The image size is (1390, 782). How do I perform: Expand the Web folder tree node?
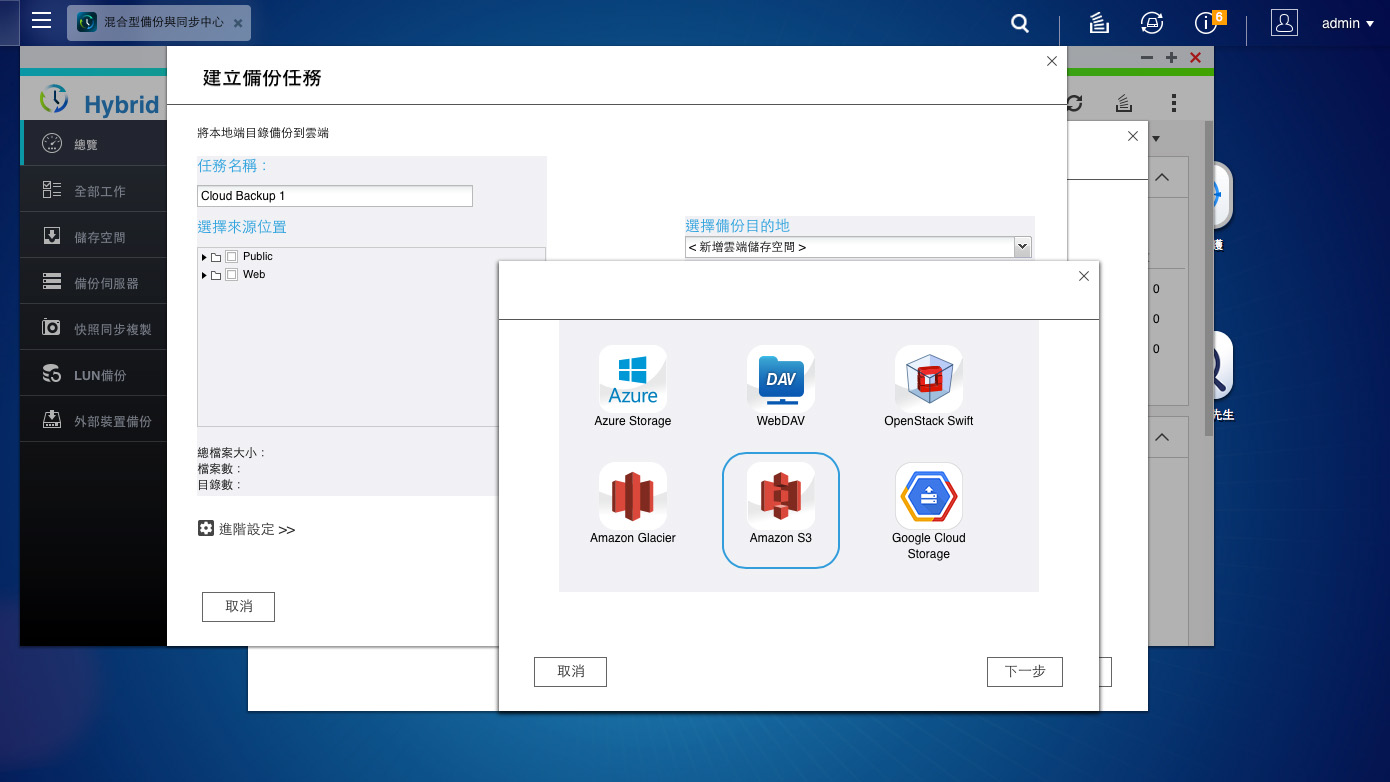click(204, 275)
